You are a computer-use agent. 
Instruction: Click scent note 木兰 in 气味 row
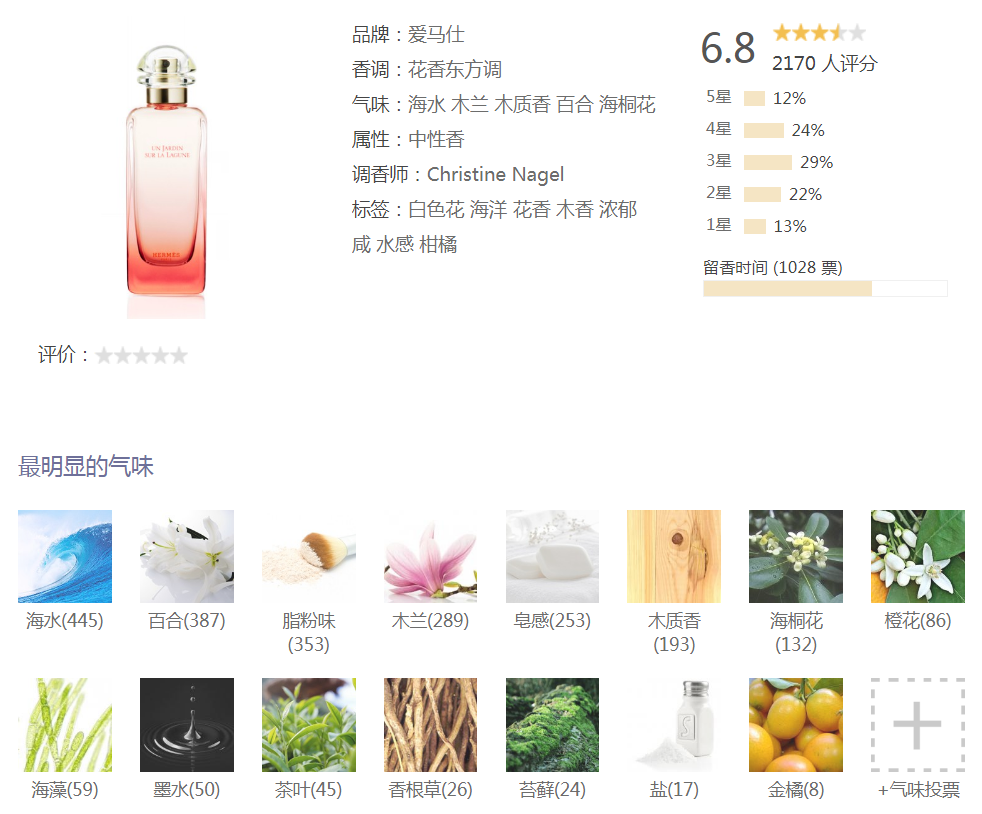(470, 105)
